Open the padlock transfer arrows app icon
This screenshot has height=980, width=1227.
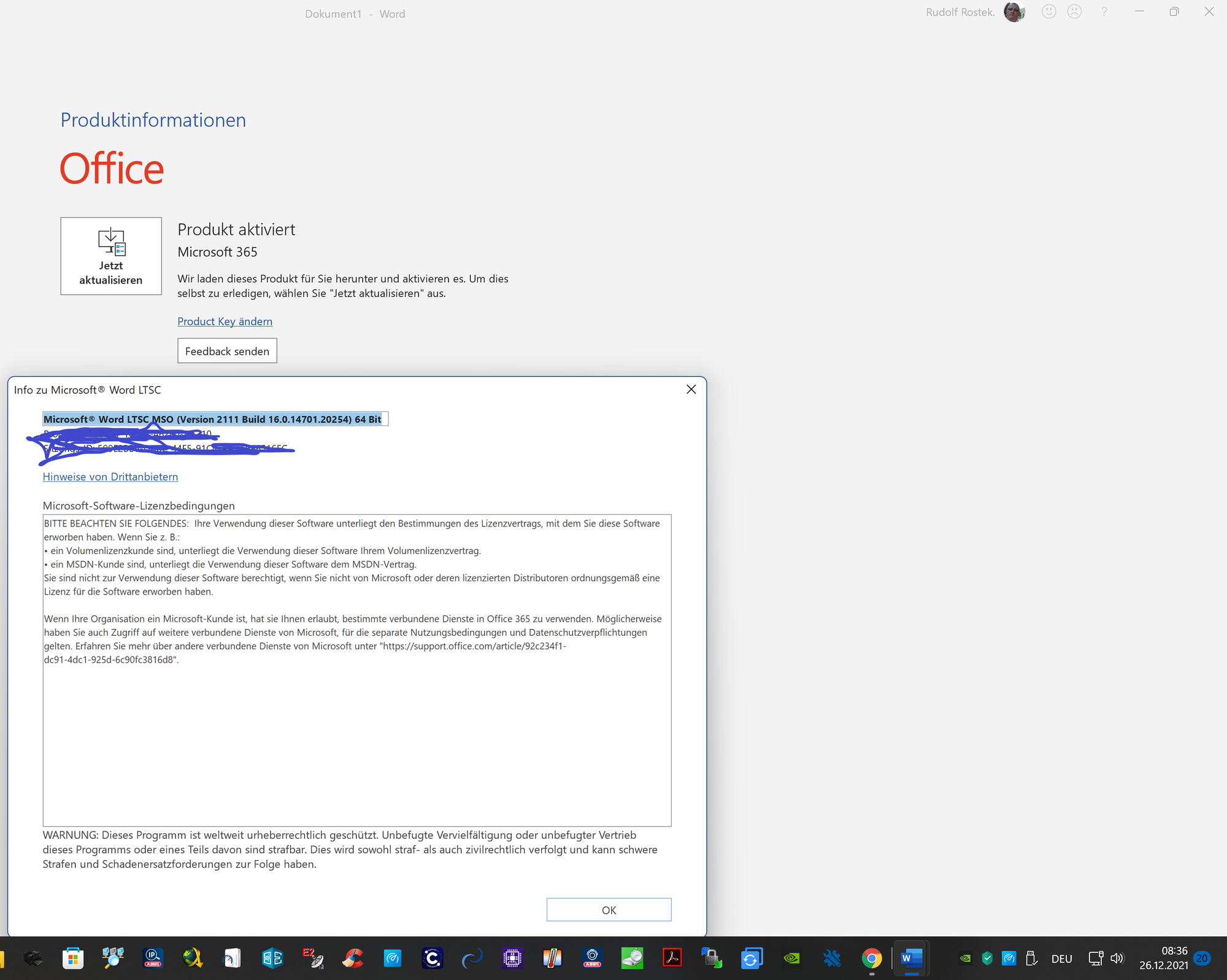coord(712,959)
